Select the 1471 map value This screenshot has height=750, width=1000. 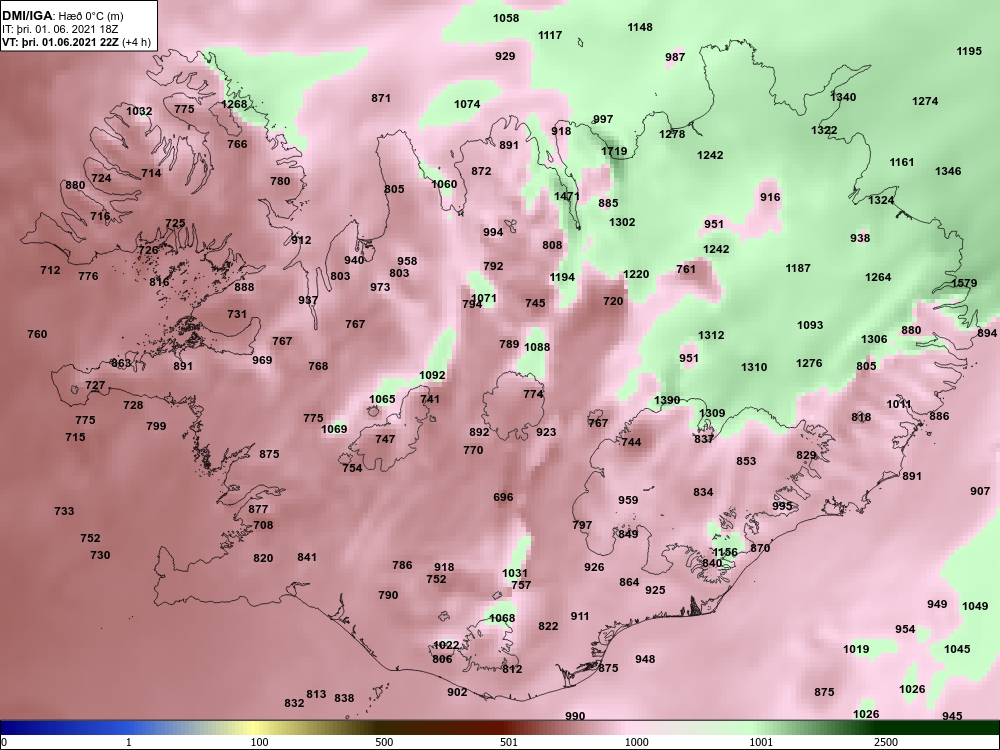[567, 196]
